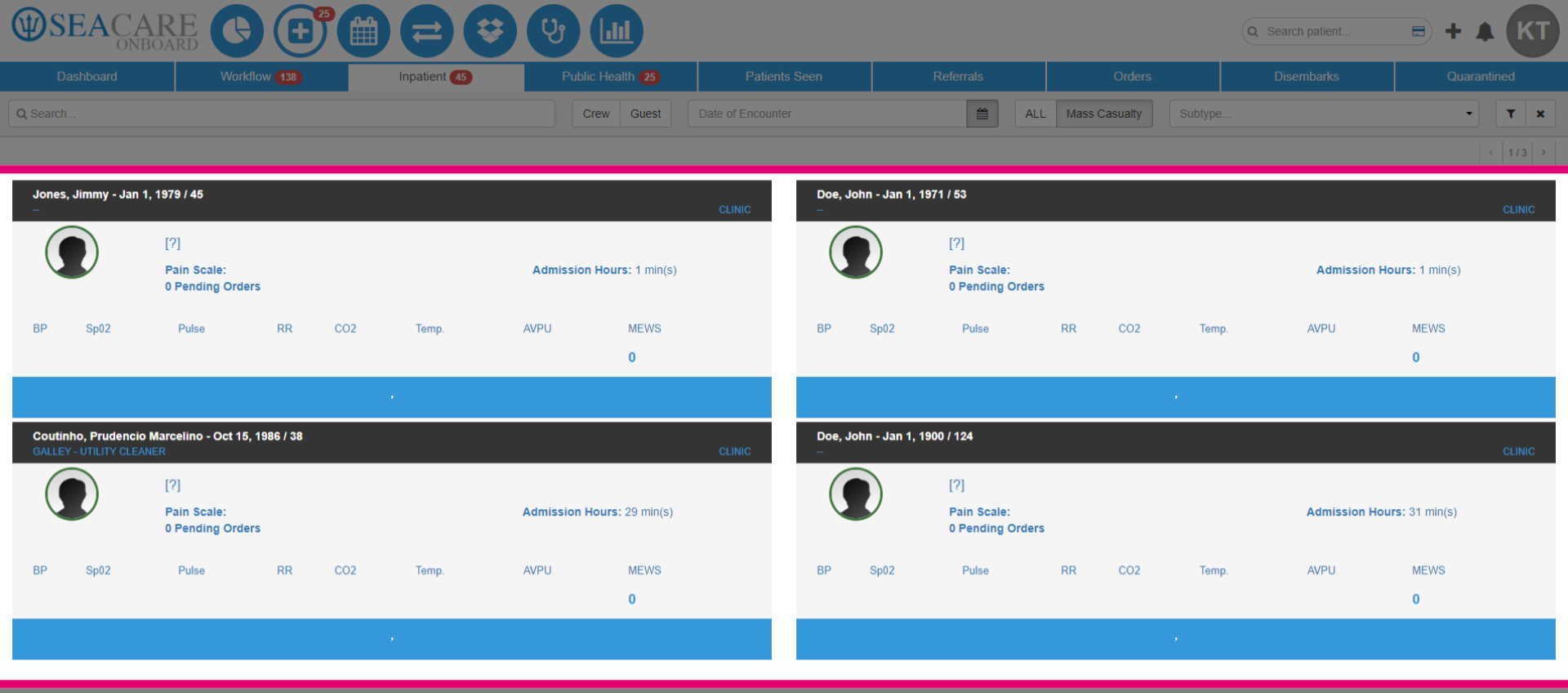Click the 1 / 3 page indicator
Screen dimensions: 1568x693
(1517, 153)
